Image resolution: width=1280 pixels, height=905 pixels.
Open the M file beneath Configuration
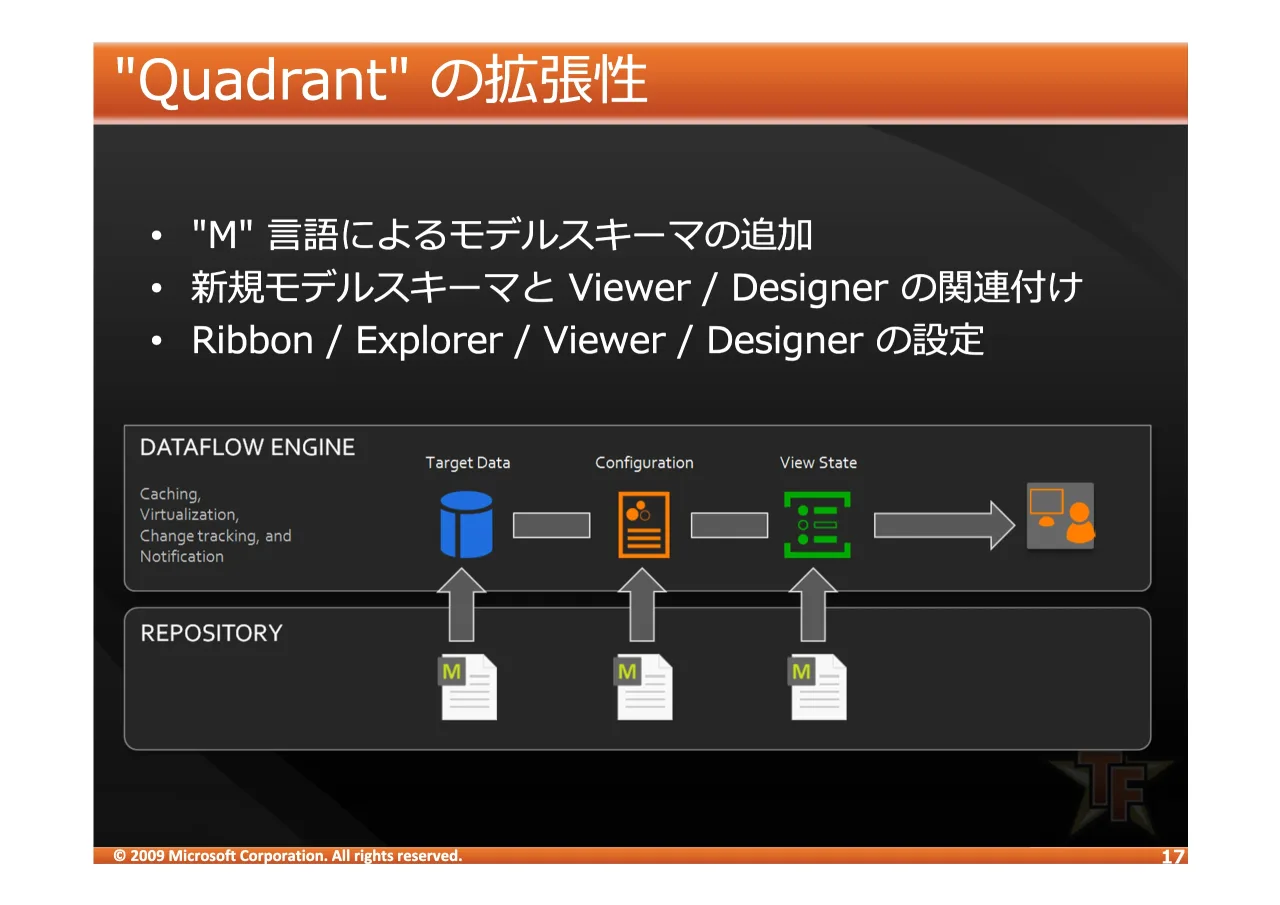pyautogui.click(x=644, y=687)
